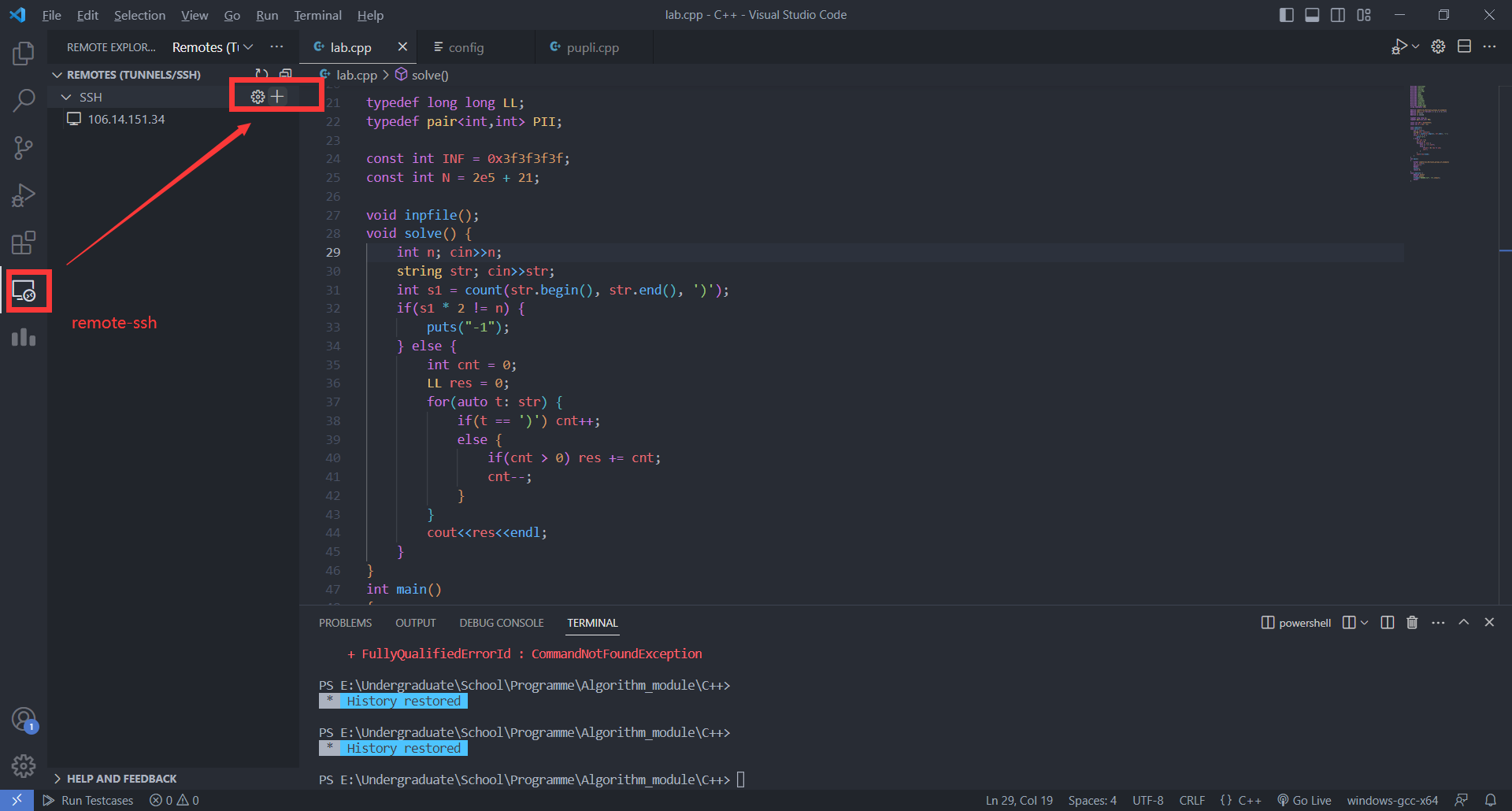Add new SSH host with plus icon

point(277,97)
